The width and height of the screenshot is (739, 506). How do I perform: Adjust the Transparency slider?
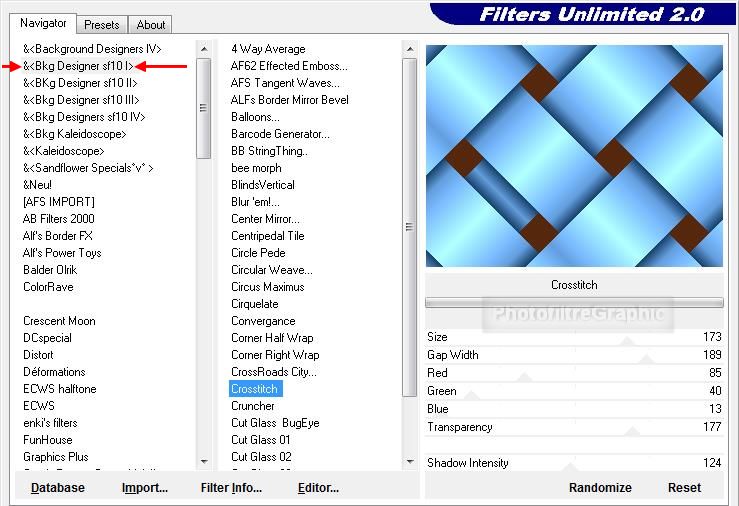(574, 427)
